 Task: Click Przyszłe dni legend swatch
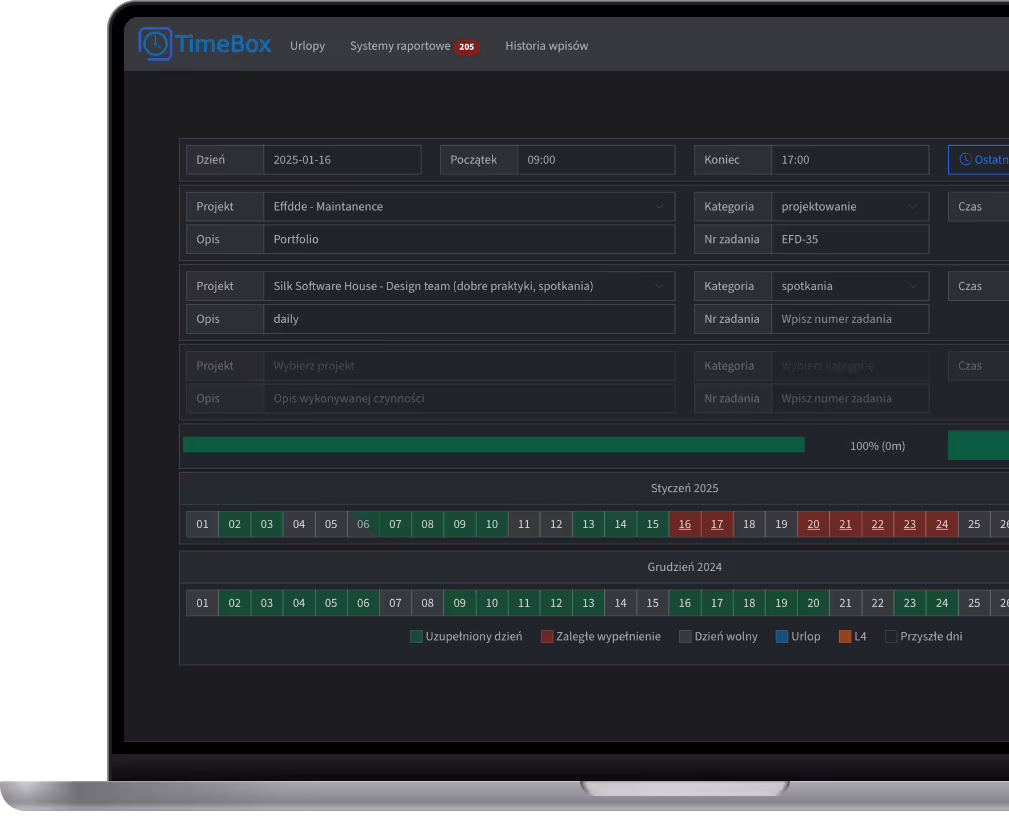point(891,637)
